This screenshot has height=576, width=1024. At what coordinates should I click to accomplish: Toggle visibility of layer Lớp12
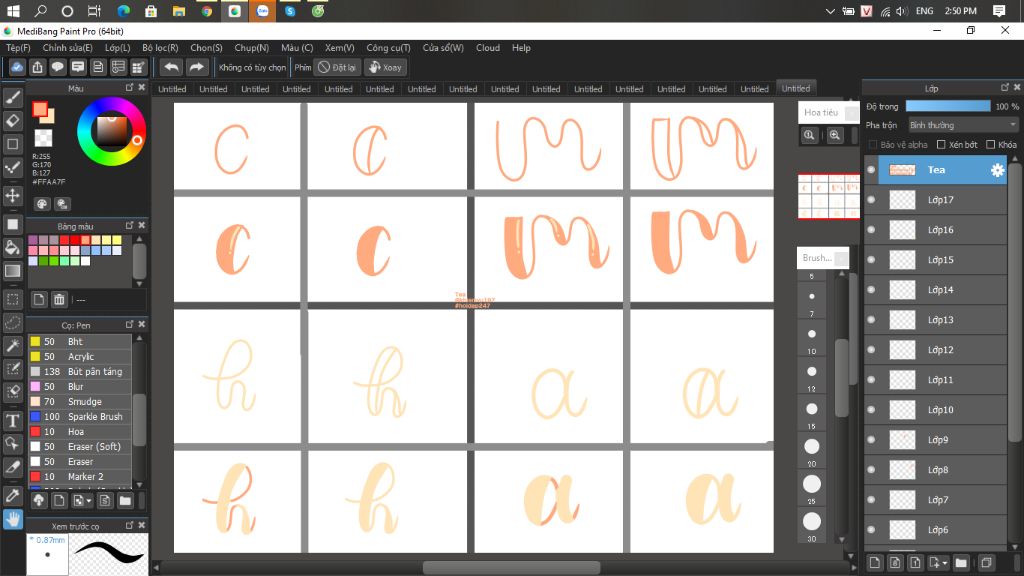point(871,350)
